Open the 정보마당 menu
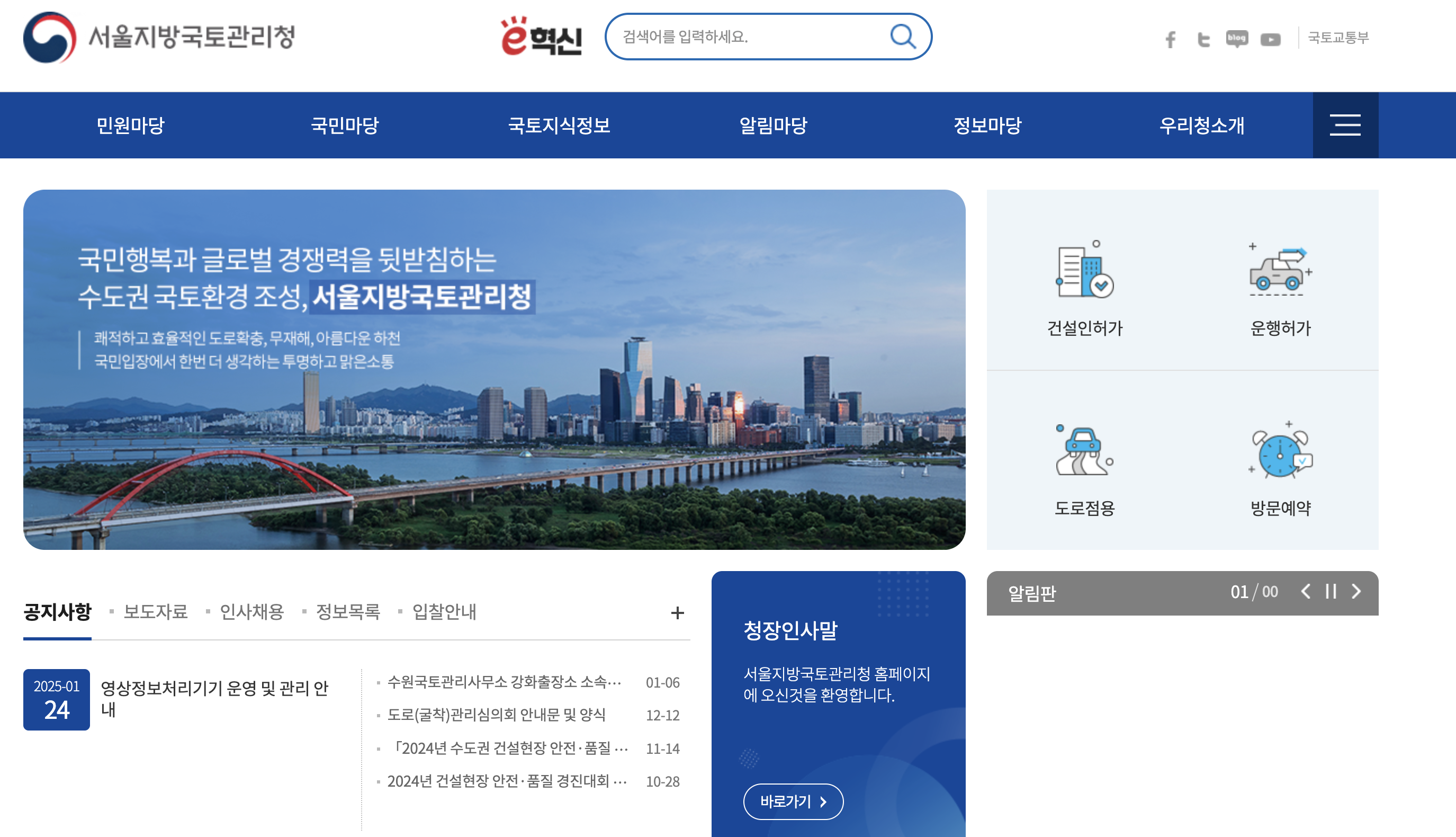Screen dimensions: 1456x837 (x=987, y=124)
